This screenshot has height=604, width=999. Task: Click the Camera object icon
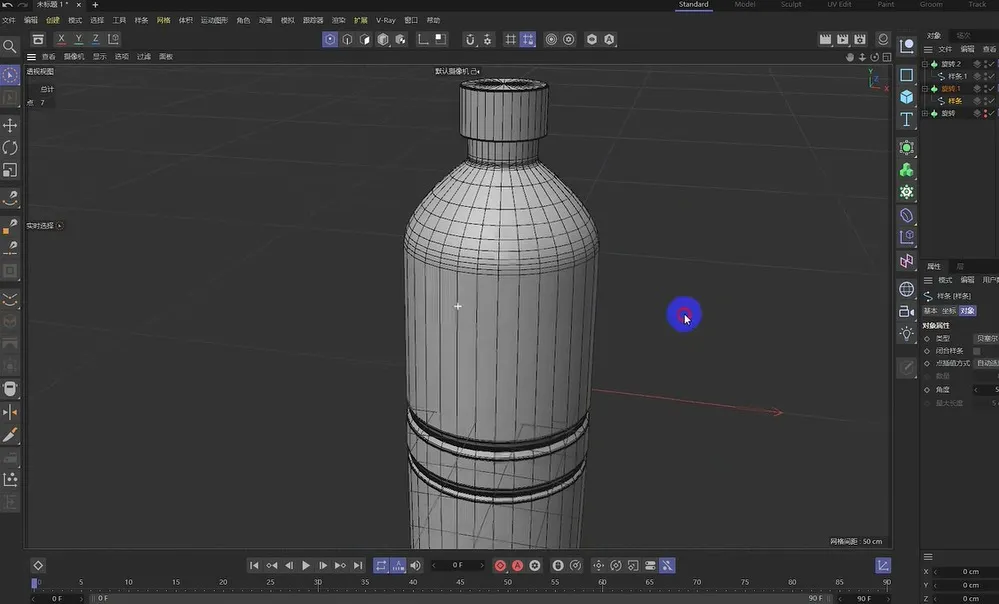[x=906, y=311]
